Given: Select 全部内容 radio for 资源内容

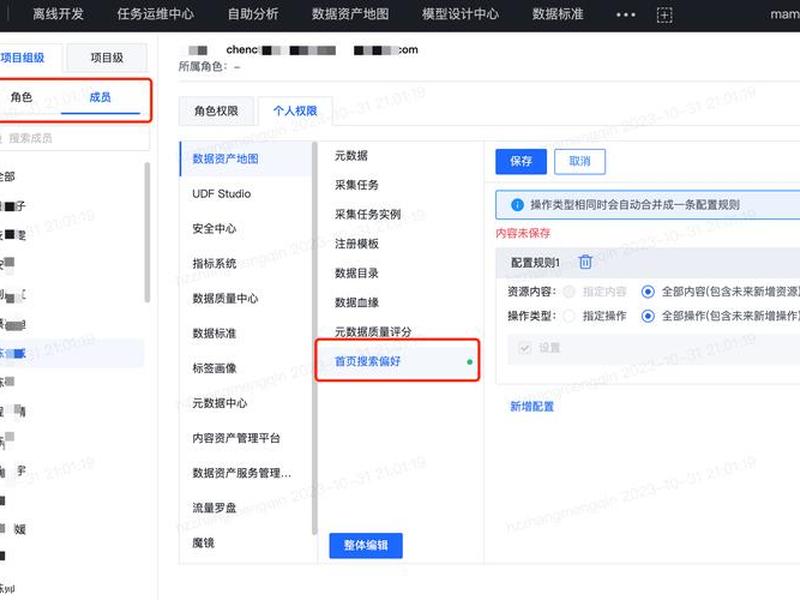Looking at the screenshot, I should point(648,292).
